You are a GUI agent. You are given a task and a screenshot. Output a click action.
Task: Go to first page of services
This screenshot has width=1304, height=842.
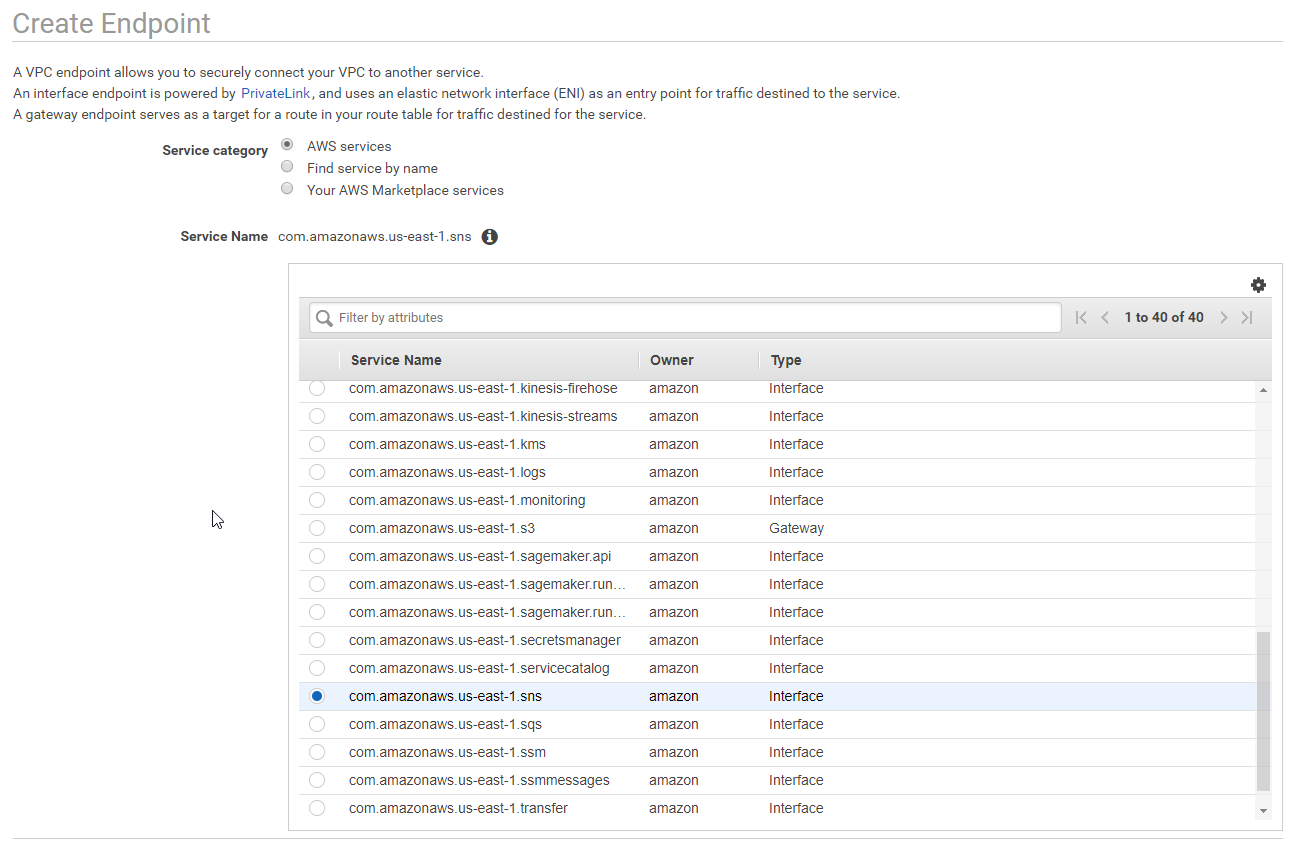click(x=1081, y=317)
